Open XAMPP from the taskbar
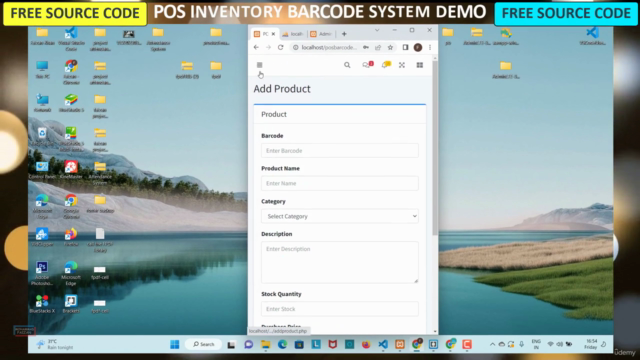The width and height of the screenshot is (640, 360). click(400, 344)
